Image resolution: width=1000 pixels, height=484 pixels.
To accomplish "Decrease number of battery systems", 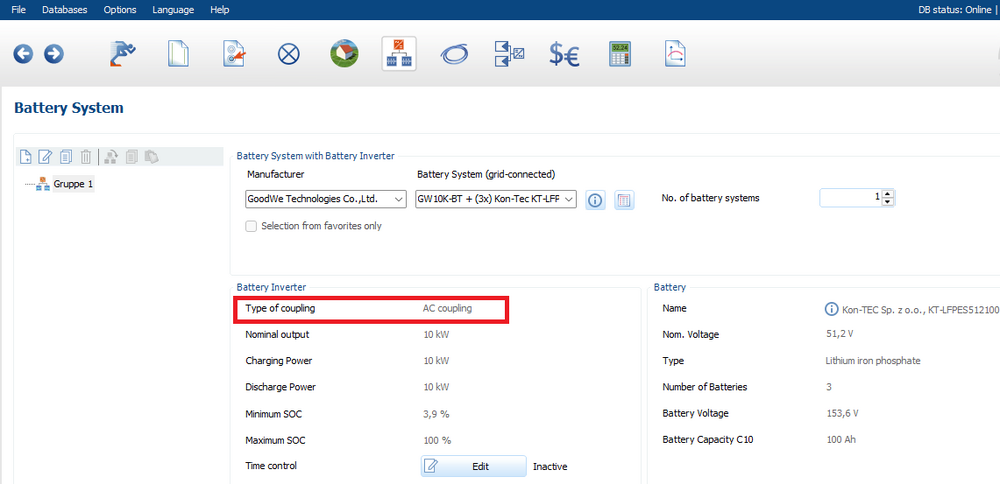I will pyautogui.click(x=888, y=202).
